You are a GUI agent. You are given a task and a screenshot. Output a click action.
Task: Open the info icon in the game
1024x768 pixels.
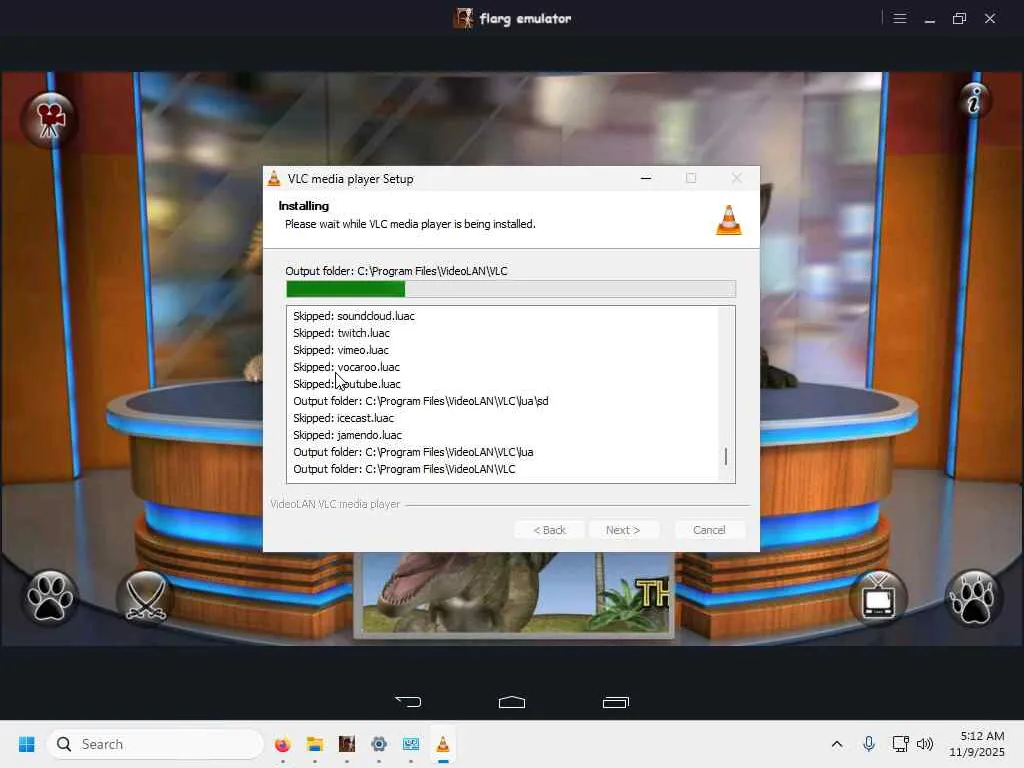(974, 101)
